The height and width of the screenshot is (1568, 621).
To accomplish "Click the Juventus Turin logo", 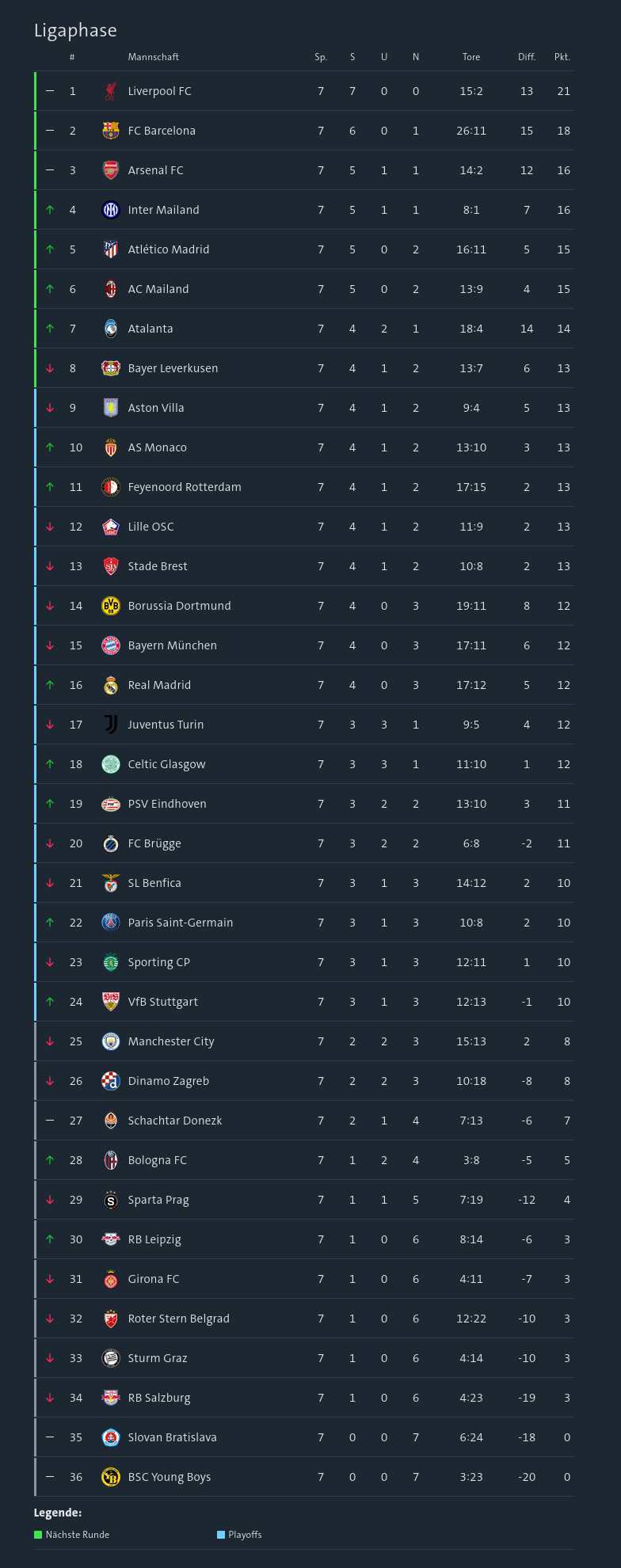I will [111, 725].
